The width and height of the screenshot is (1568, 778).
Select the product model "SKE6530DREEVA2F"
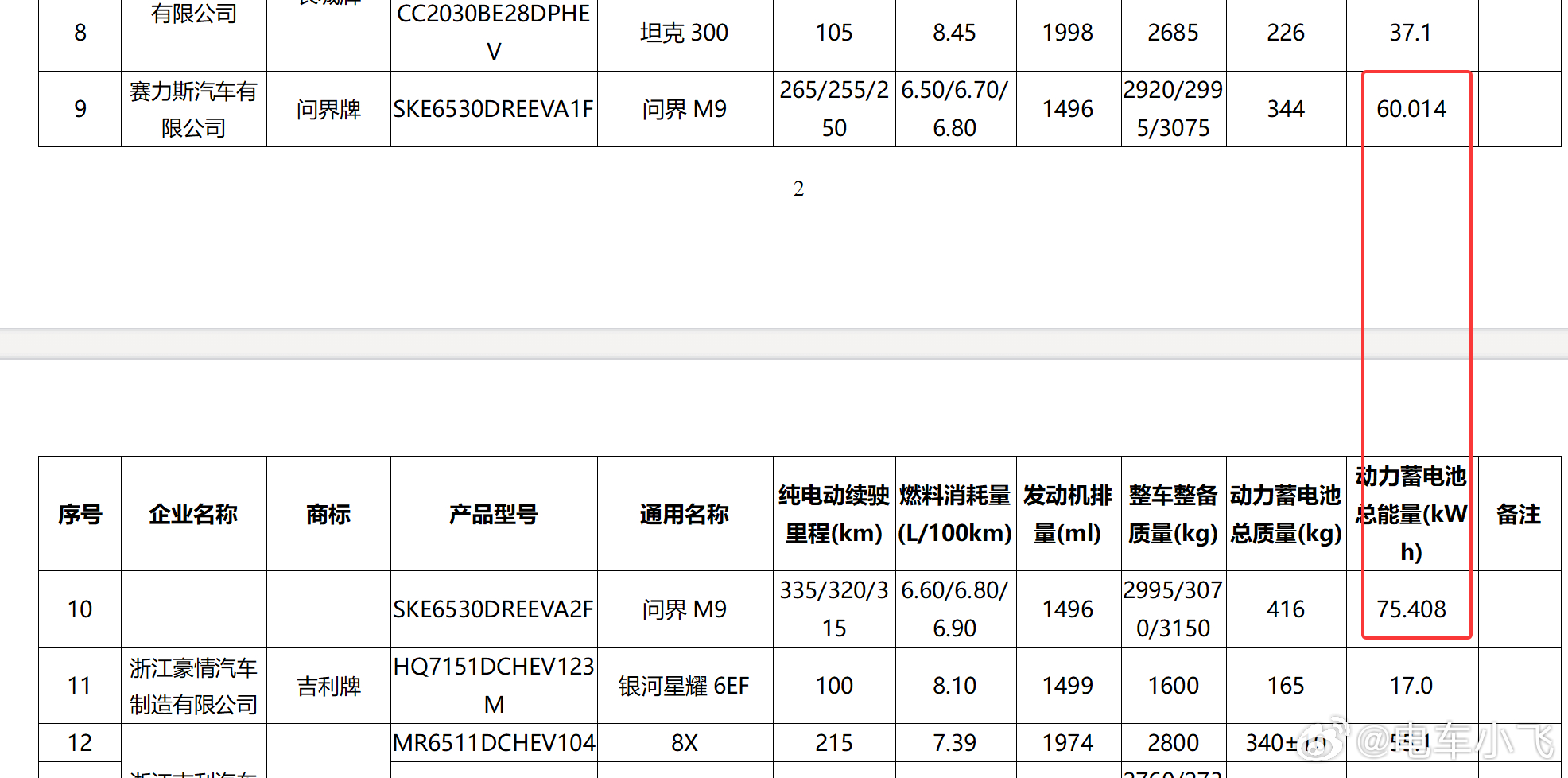(x=494, y=609)
